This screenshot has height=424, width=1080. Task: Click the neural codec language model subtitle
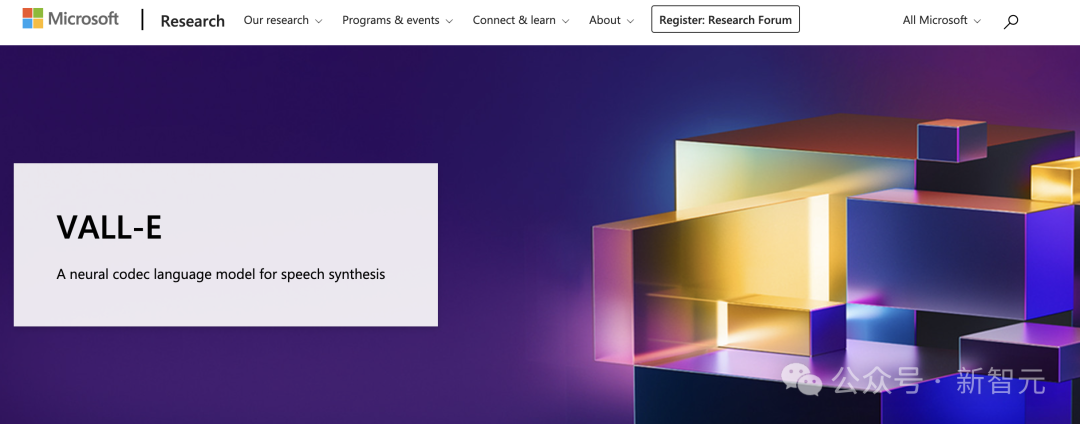click(220, 275)
